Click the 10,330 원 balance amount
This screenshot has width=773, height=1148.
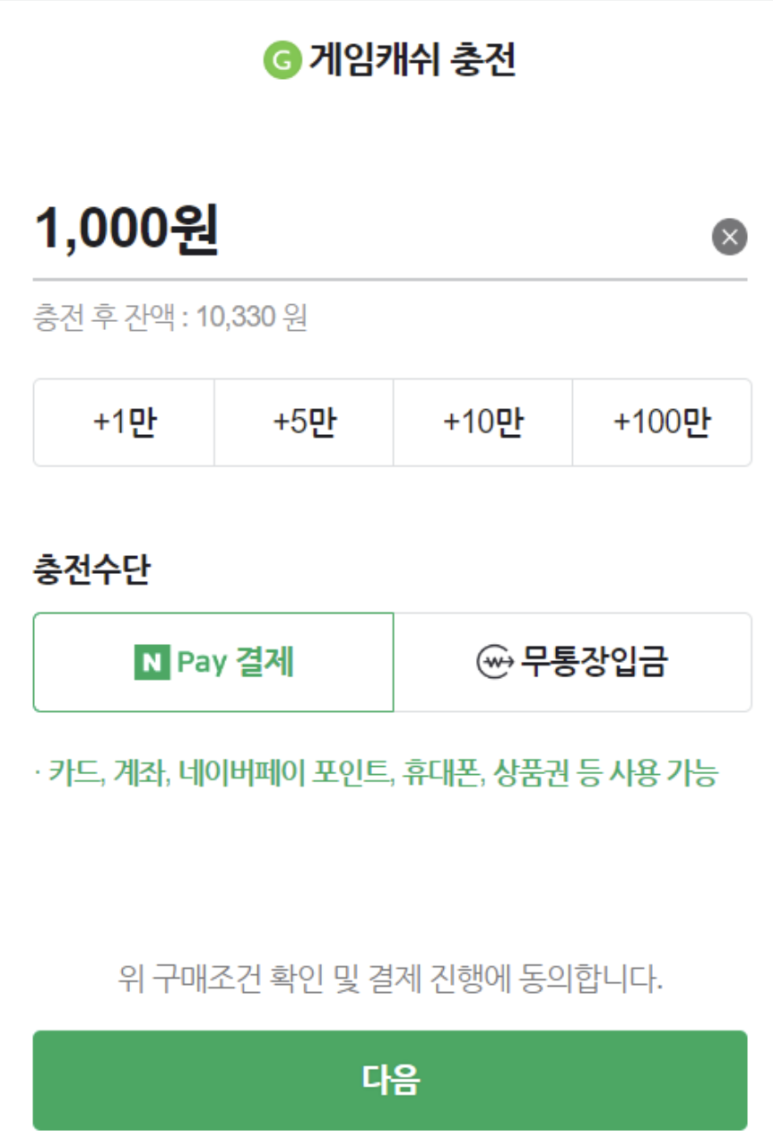[x=251, y=318]
